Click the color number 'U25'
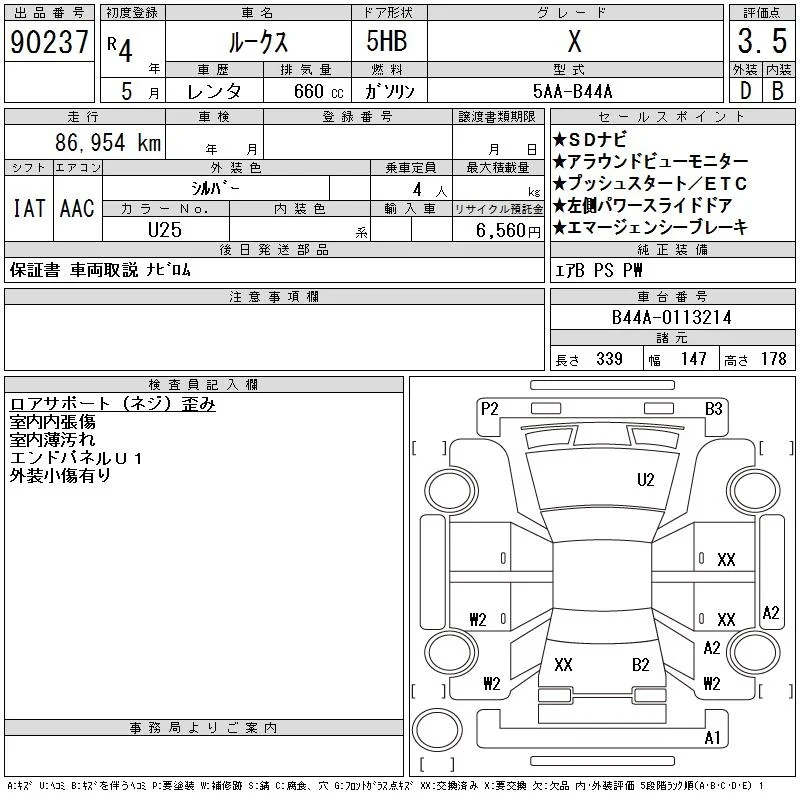The image size is (800, 800). (x=165, y=230)
